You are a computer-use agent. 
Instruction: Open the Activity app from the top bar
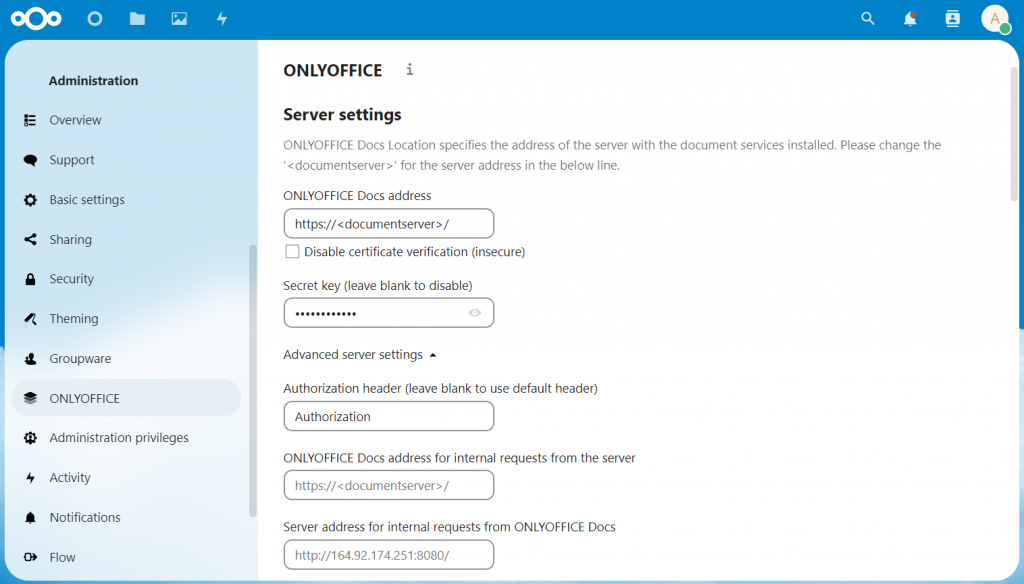click(x=221, y=18)
